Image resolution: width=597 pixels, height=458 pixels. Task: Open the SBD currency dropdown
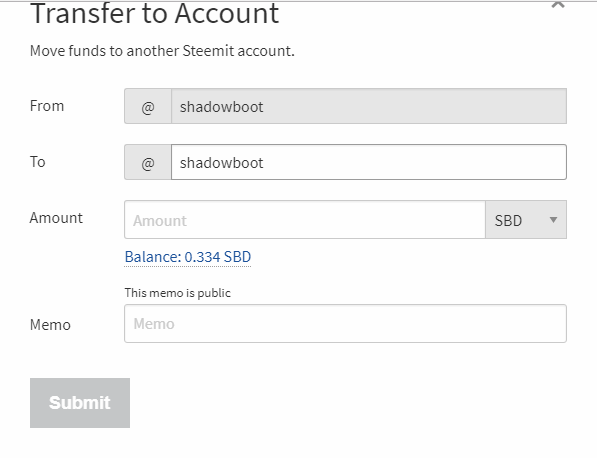click(526, 220)
